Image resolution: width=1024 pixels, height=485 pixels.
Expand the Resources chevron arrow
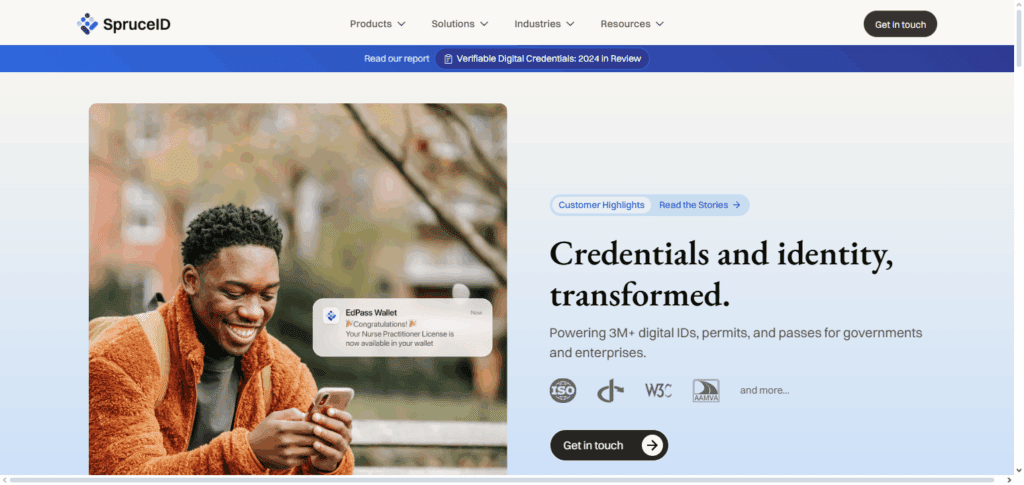click(660, 24)
